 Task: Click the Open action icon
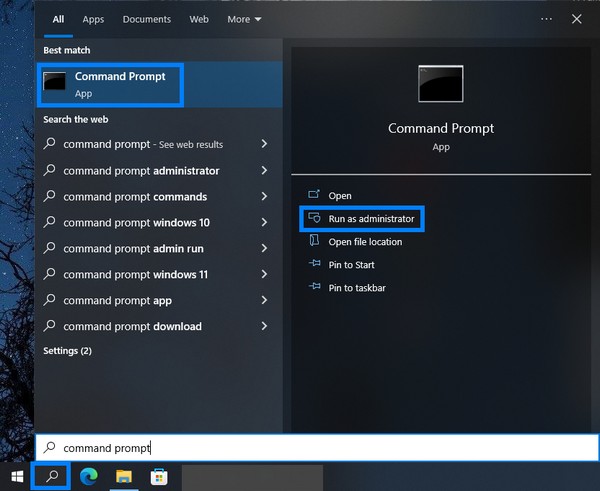tap(314, 195)
